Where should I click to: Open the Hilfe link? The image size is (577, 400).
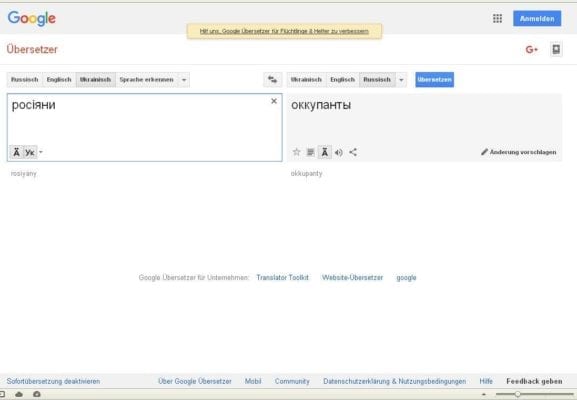(x=486, y=381)
